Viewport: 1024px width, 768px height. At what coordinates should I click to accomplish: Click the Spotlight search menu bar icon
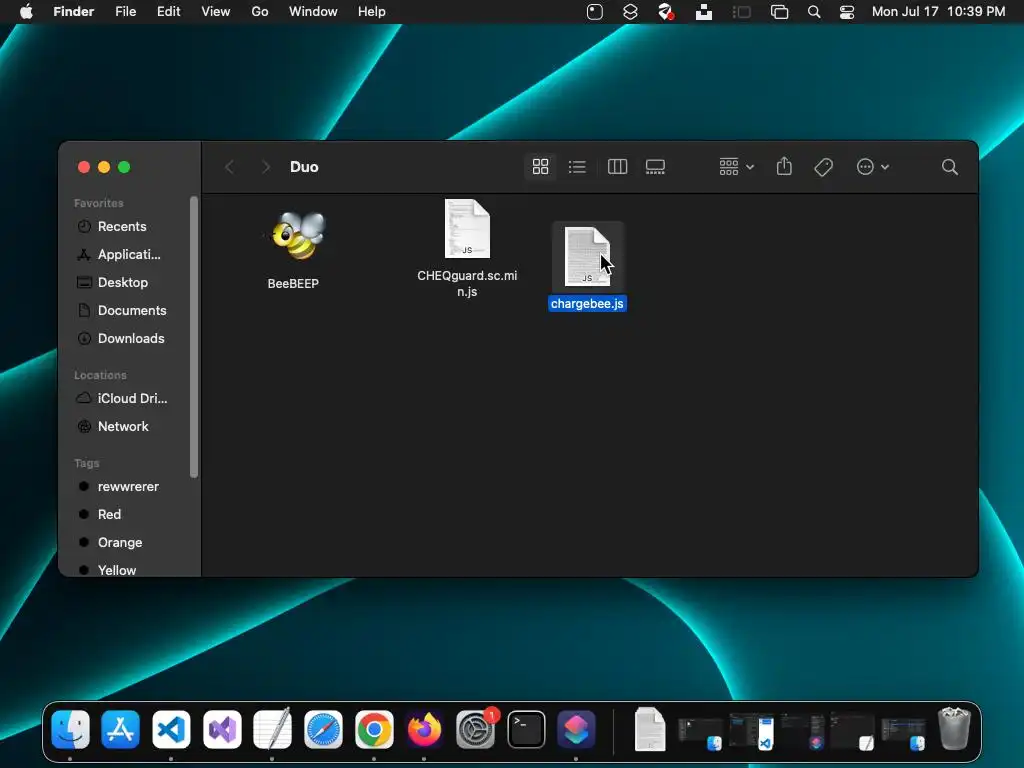click(814, 12)
